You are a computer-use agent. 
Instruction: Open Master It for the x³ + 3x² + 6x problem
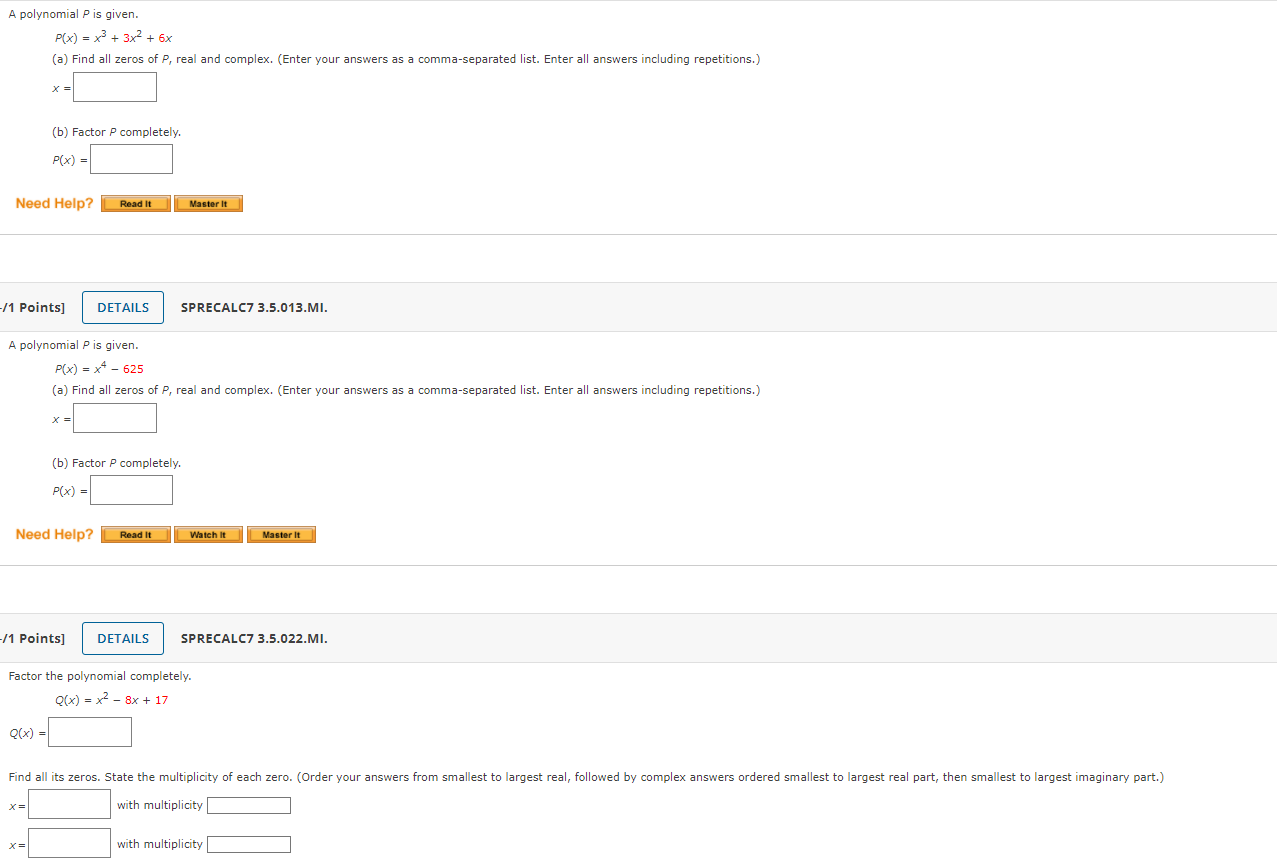point(208,204)
